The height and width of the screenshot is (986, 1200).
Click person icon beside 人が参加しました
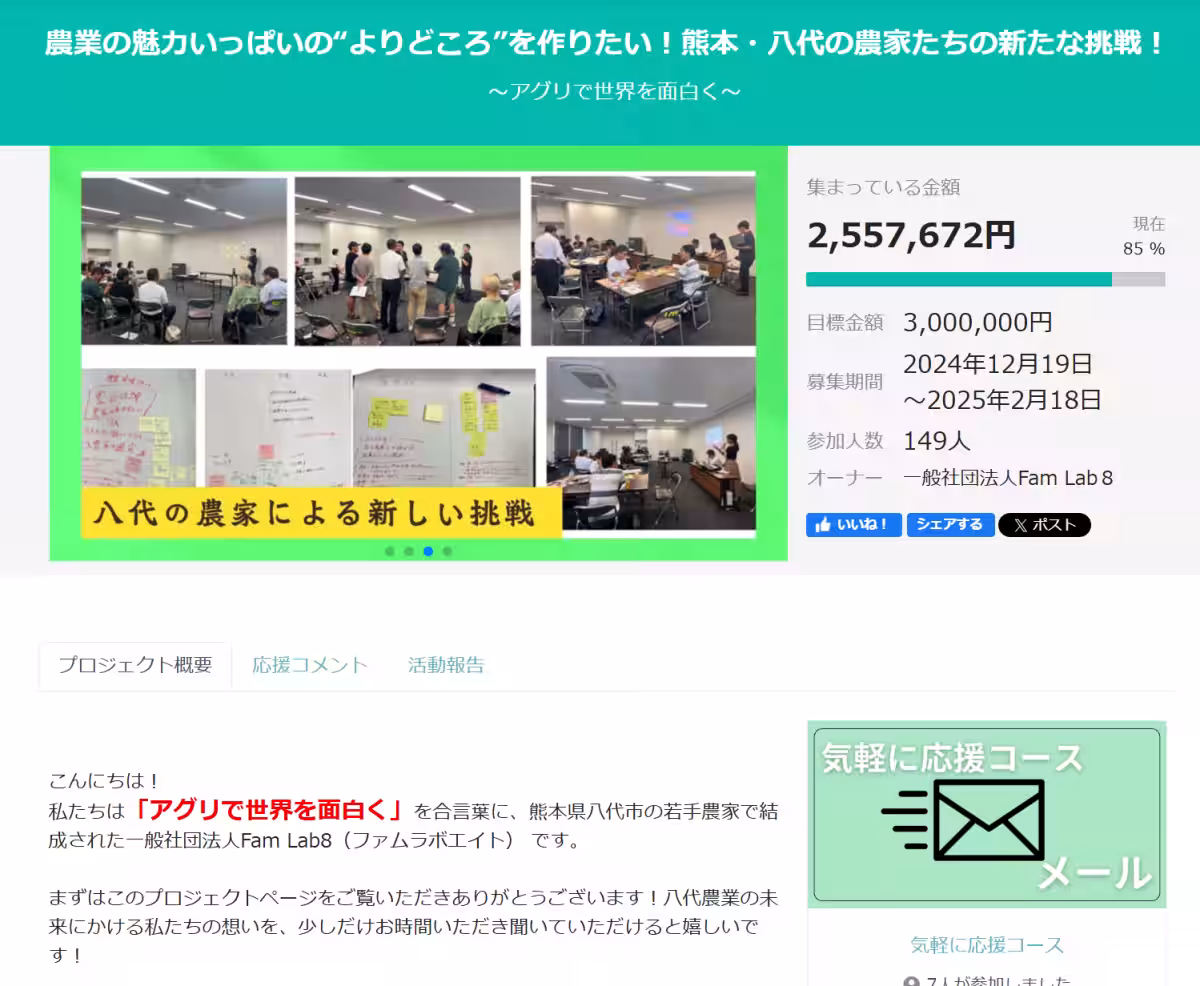pyautogui.click(x=910, y=982)
